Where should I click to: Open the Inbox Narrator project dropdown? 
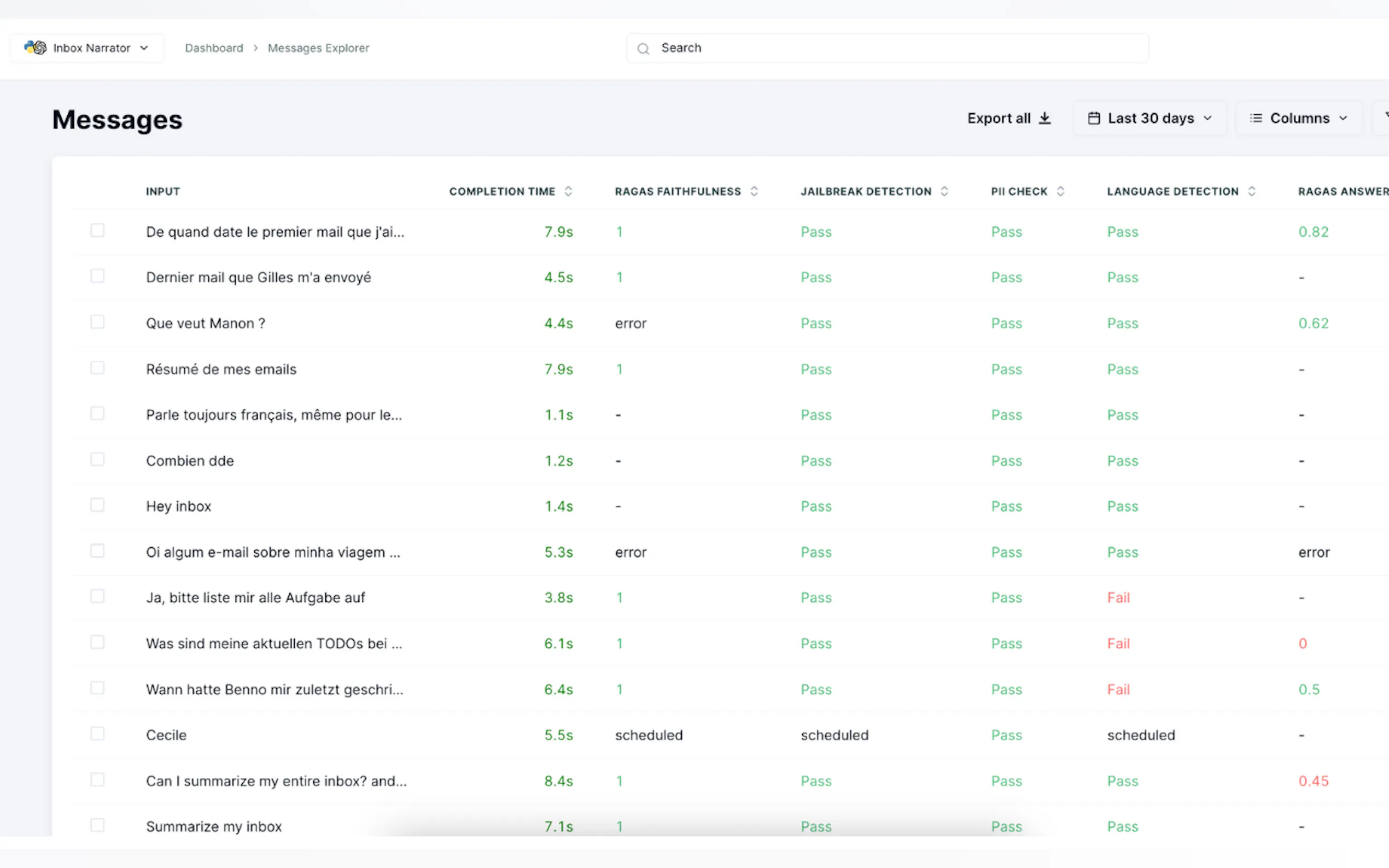click(x=144, y=48)
